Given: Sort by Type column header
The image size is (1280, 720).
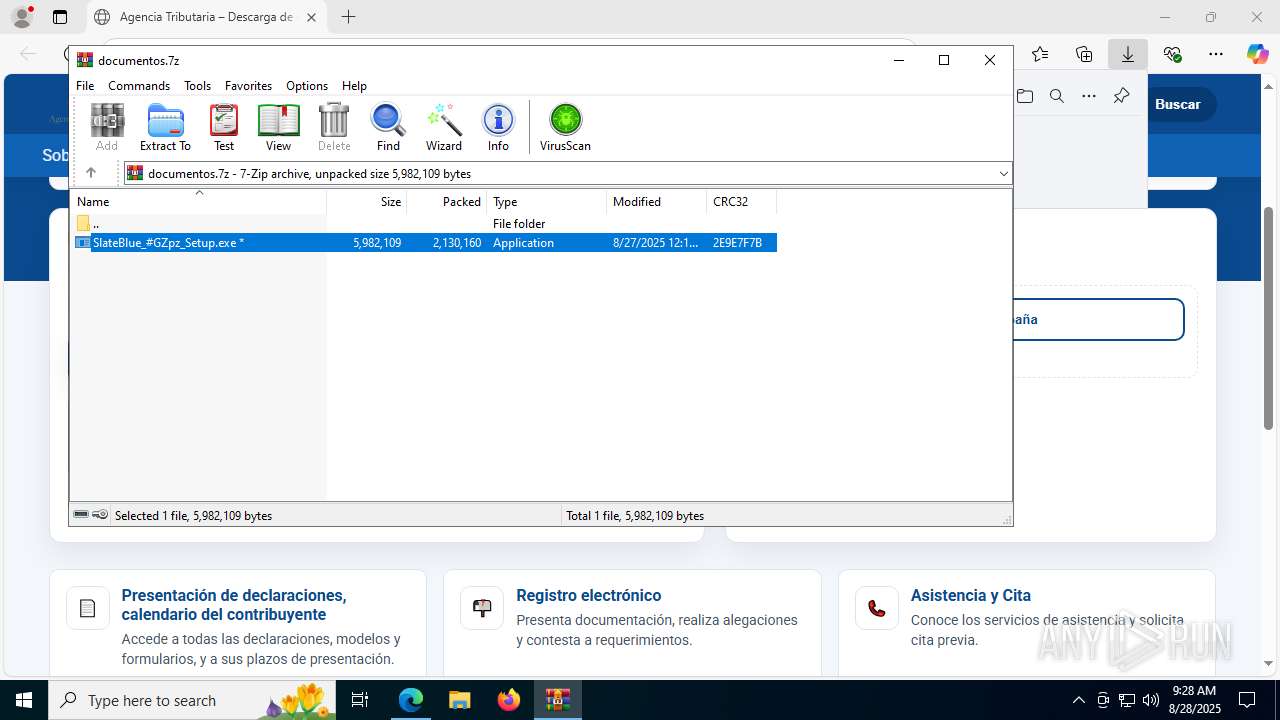Looking at the screenshot, I should click(x=547, y=201).
